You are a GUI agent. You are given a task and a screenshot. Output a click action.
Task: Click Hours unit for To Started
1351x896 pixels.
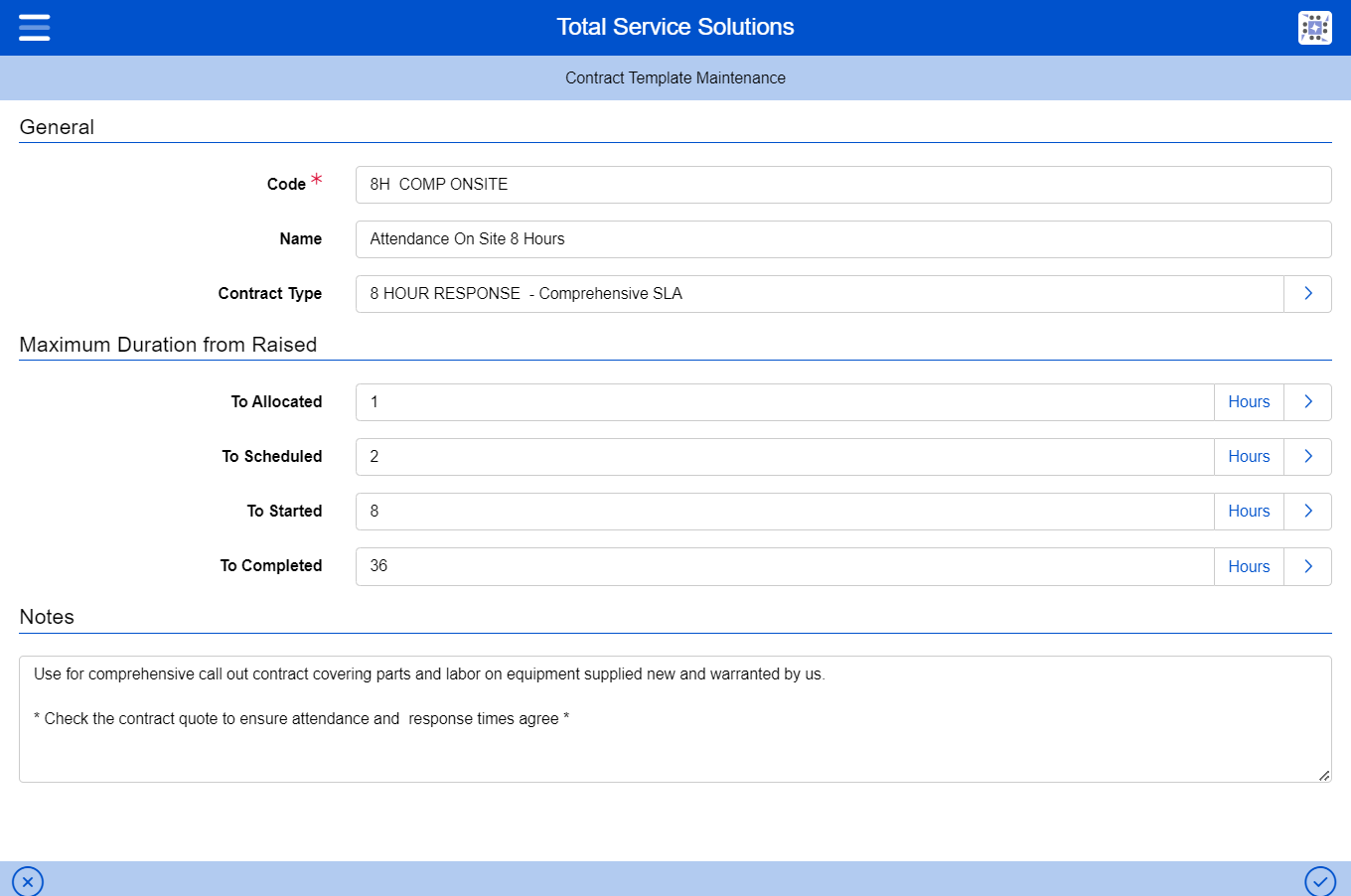pyautogui.click(x=1249, y=512)
